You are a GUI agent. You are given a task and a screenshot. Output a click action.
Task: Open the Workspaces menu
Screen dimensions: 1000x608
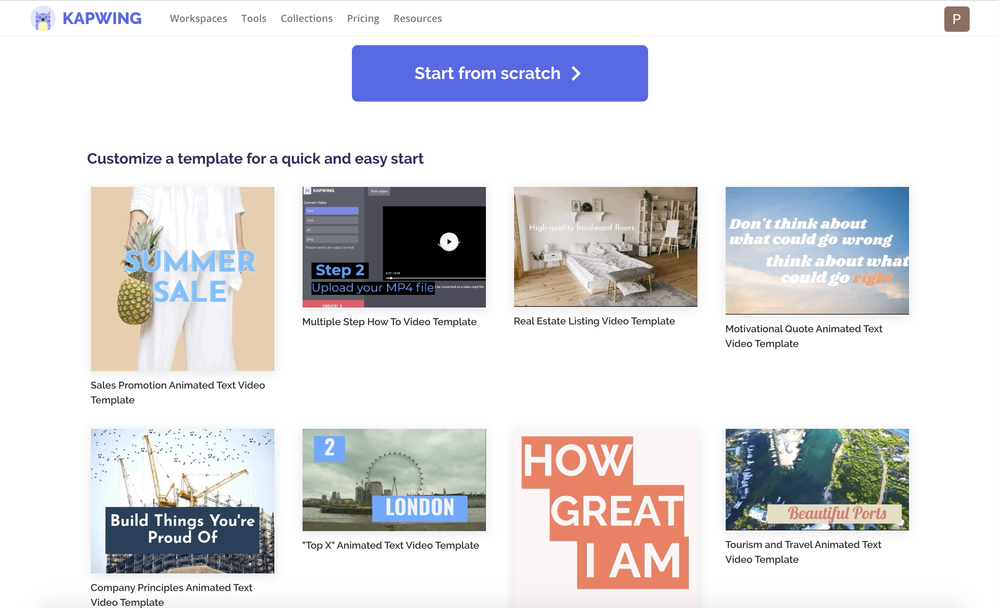(198, 18)
